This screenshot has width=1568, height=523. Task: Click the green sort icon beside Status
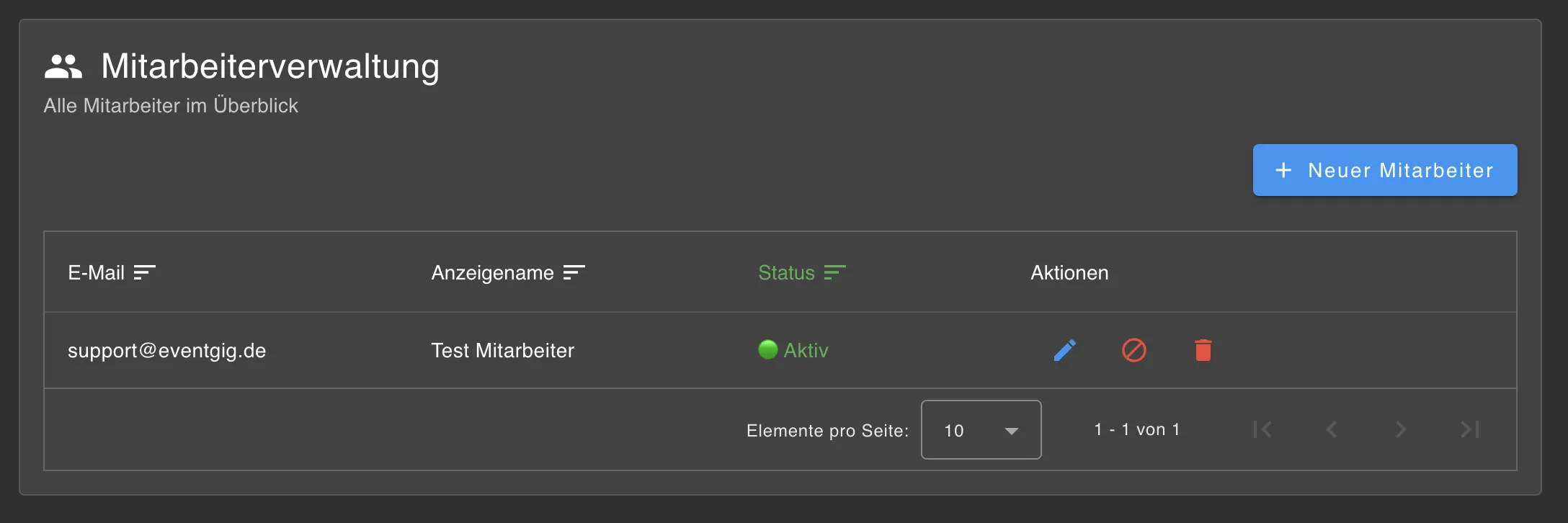point(834,272)
